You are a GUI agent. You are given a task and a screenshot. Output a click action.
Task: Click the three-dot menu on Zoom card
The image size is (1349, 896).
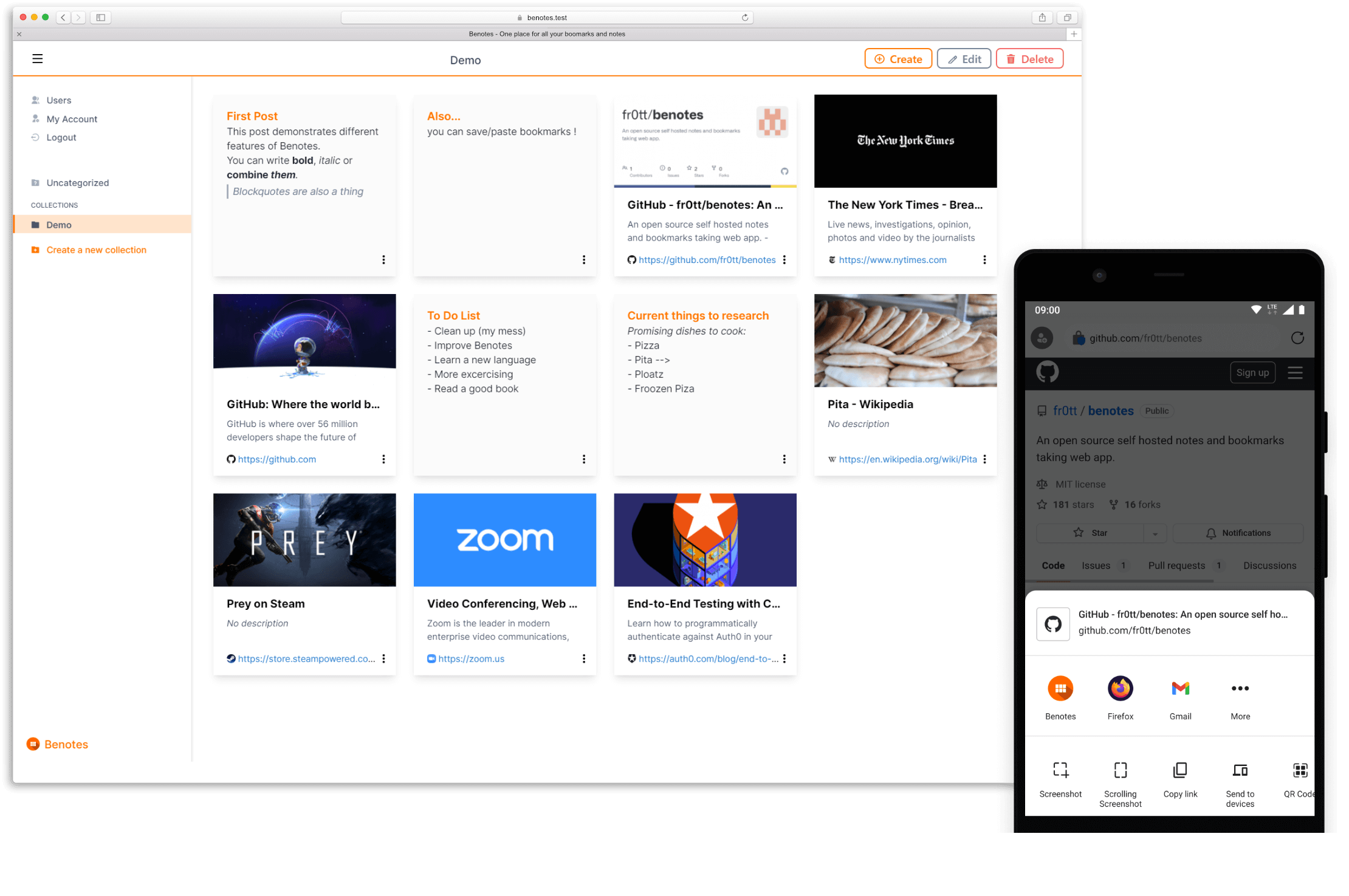[x=584, y=659]
